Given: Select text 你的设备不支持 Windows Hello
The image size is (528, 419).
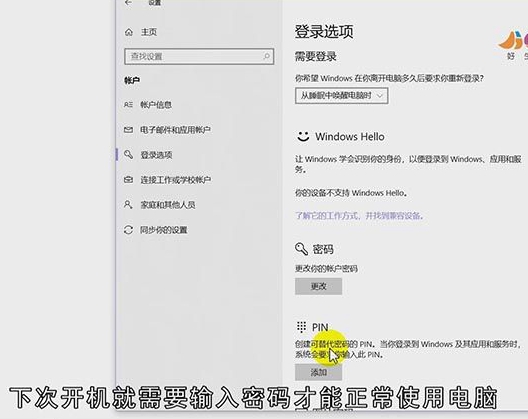Looking at the screenshot, I should 351,193.
